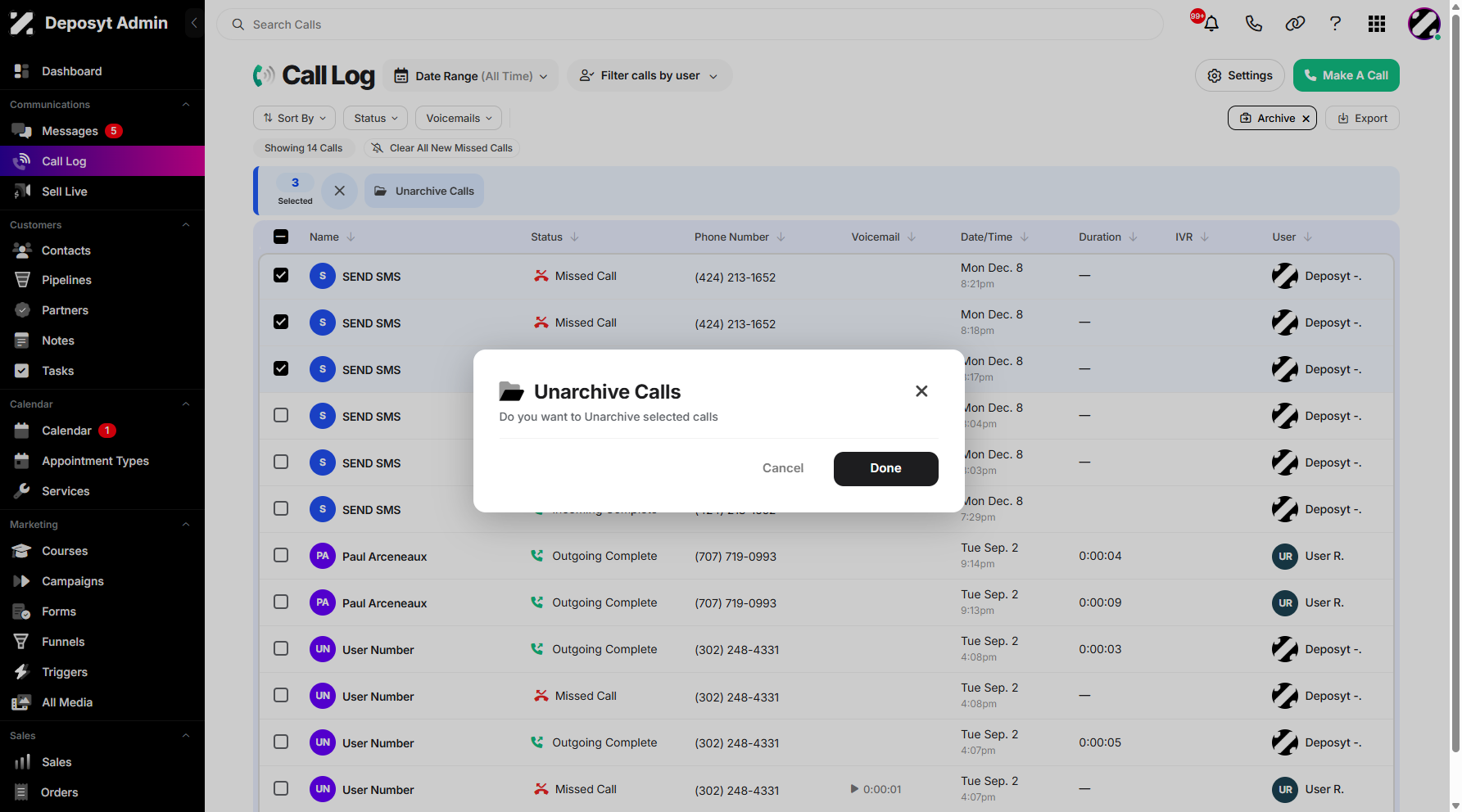Check the User Number 0:00:05 call

(x=281, y=742)
